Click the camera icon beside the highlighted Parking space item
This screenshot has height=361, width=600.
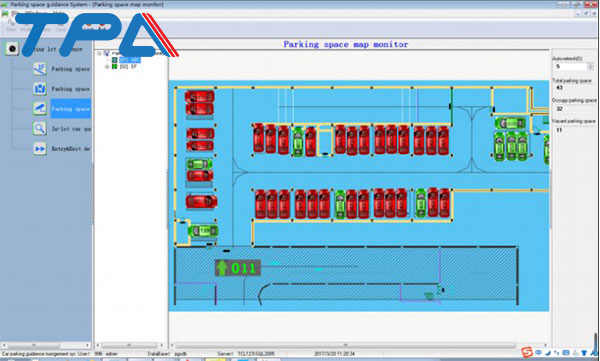[40, 109]
